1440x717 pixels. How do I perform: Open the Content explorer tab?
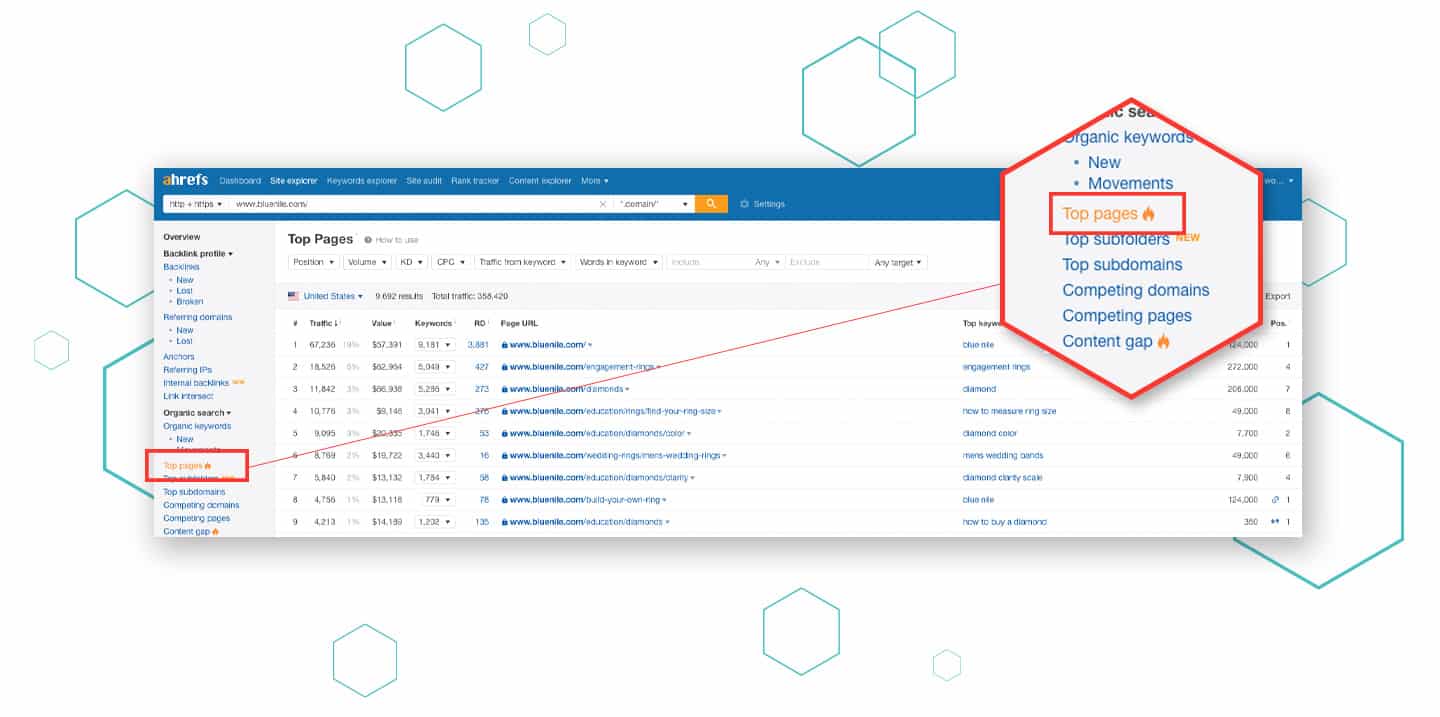pyautogui.click(x=540, y=181)
